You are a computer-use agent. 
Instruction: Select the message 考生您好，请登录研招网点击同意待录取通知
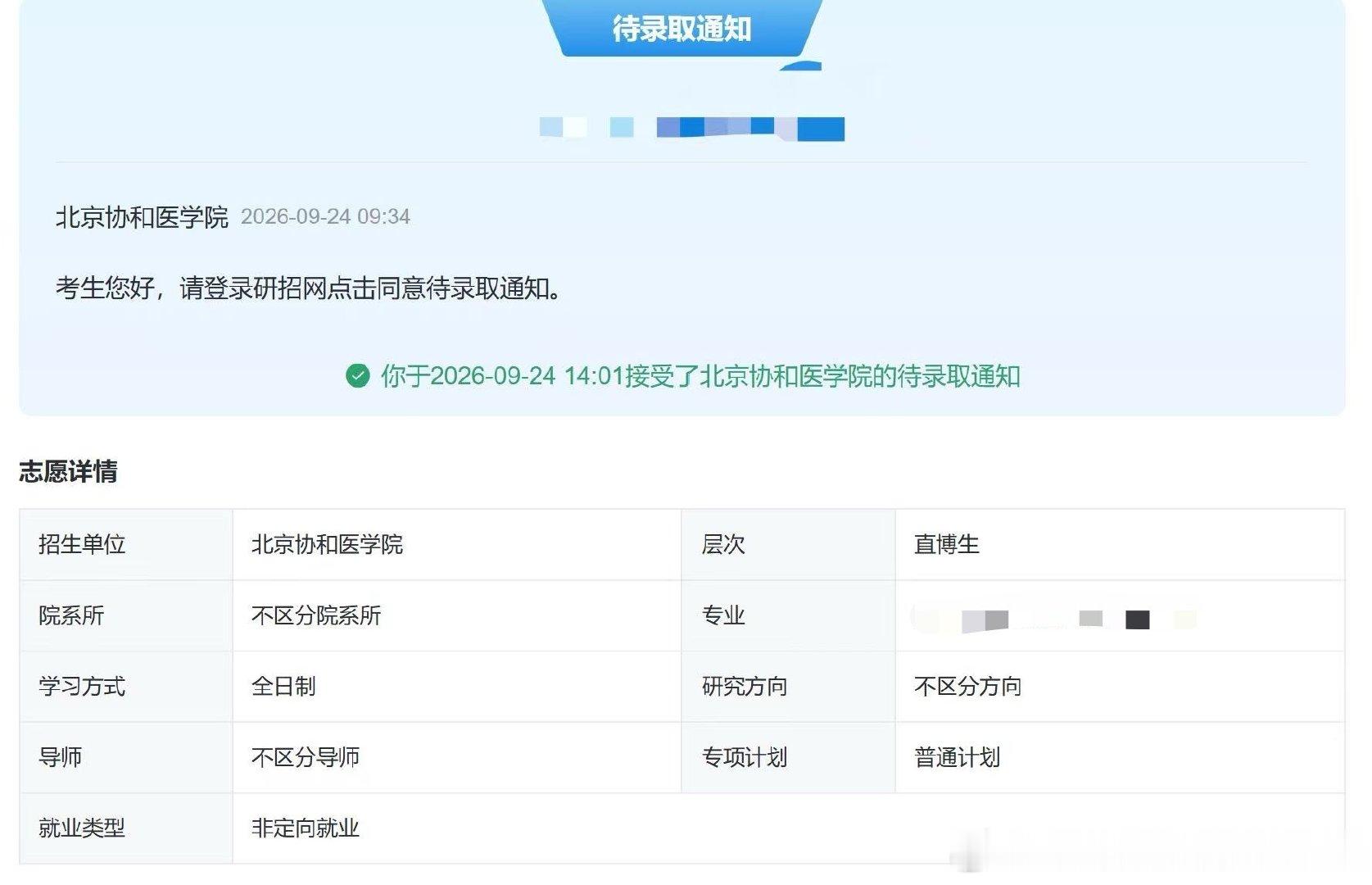309,288
